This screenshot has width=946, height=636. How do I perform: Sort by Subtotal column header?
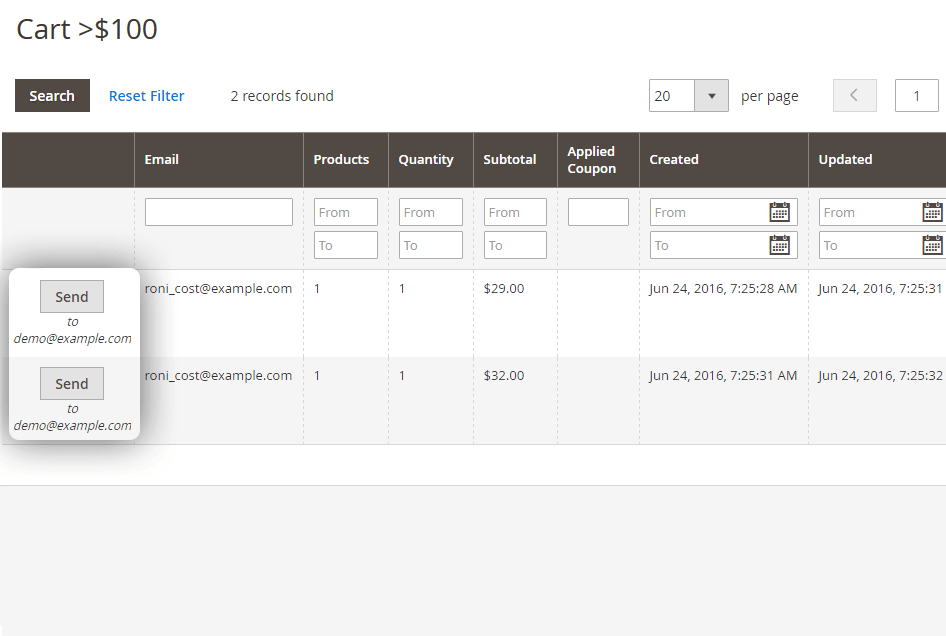click(515, 160)
